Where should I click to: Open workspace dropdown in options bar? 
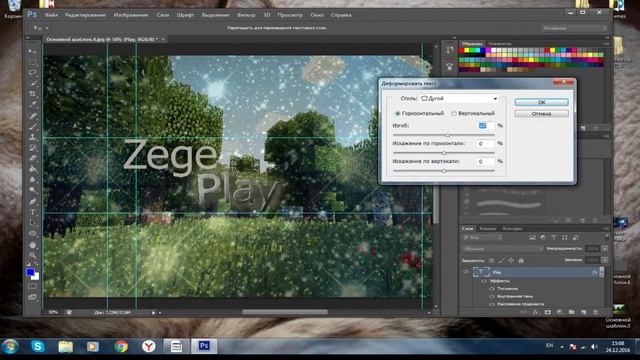tap(574, 28)
